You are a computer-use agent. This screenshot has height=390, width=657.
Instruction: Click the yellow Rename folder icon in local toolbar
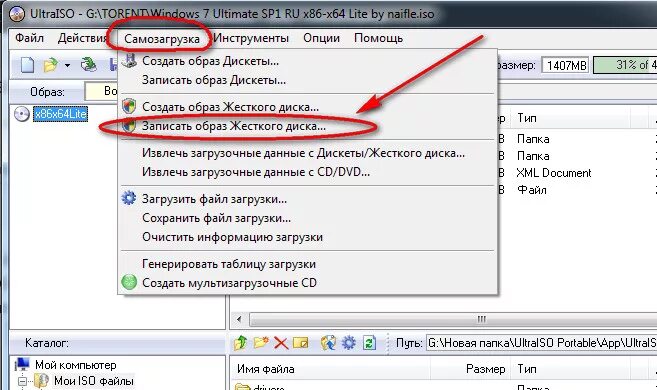(300, 343)
